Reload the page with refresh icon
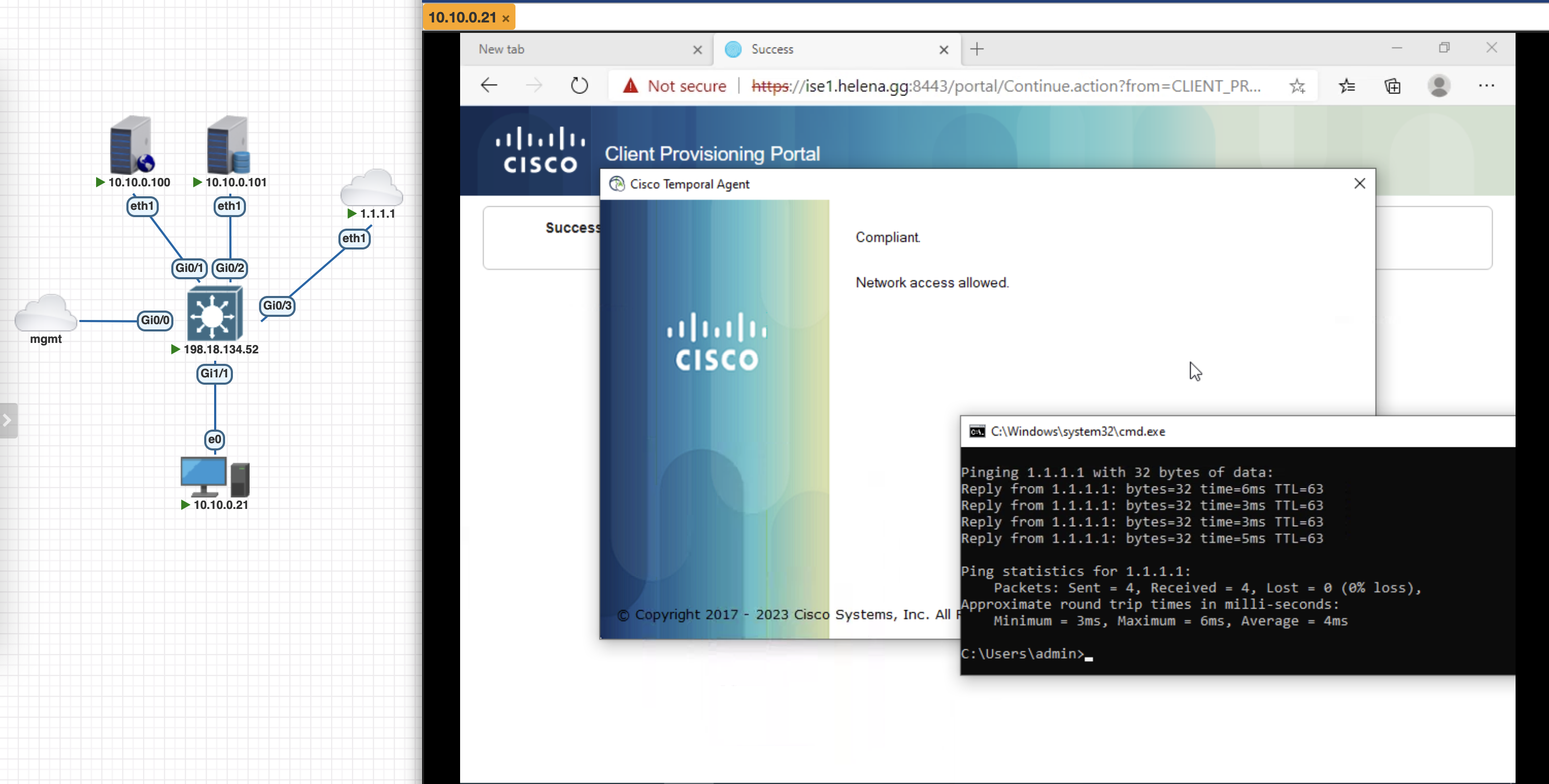The width and height of the screenshot is (1549, 784). tap(579, 85)
